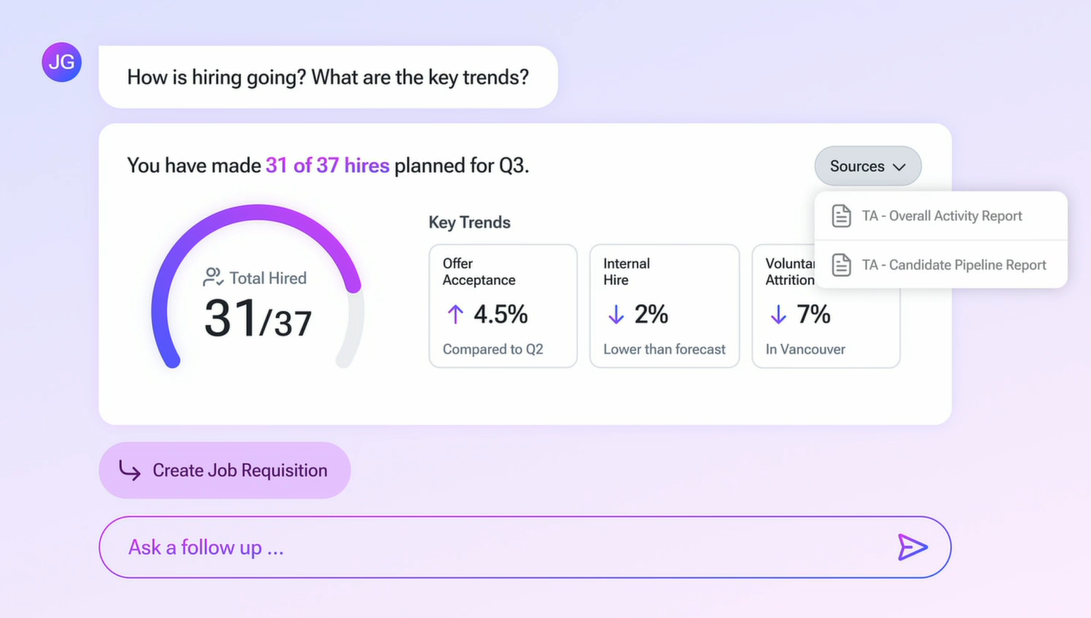1091x618 pixels.
Task: Click the 31 of 37 hires link
Action: (x=327, y=166)
